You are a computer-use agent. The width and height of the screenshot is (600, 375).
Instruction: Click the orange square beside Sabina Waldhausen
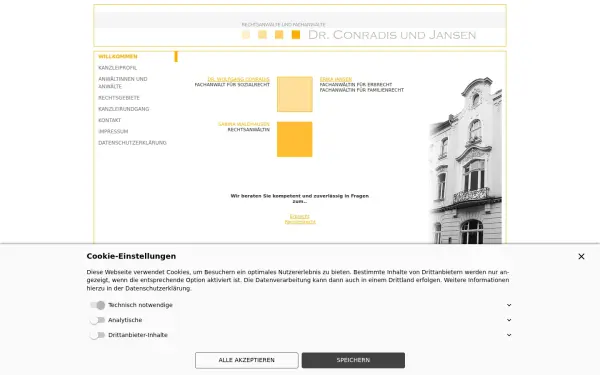295,139
